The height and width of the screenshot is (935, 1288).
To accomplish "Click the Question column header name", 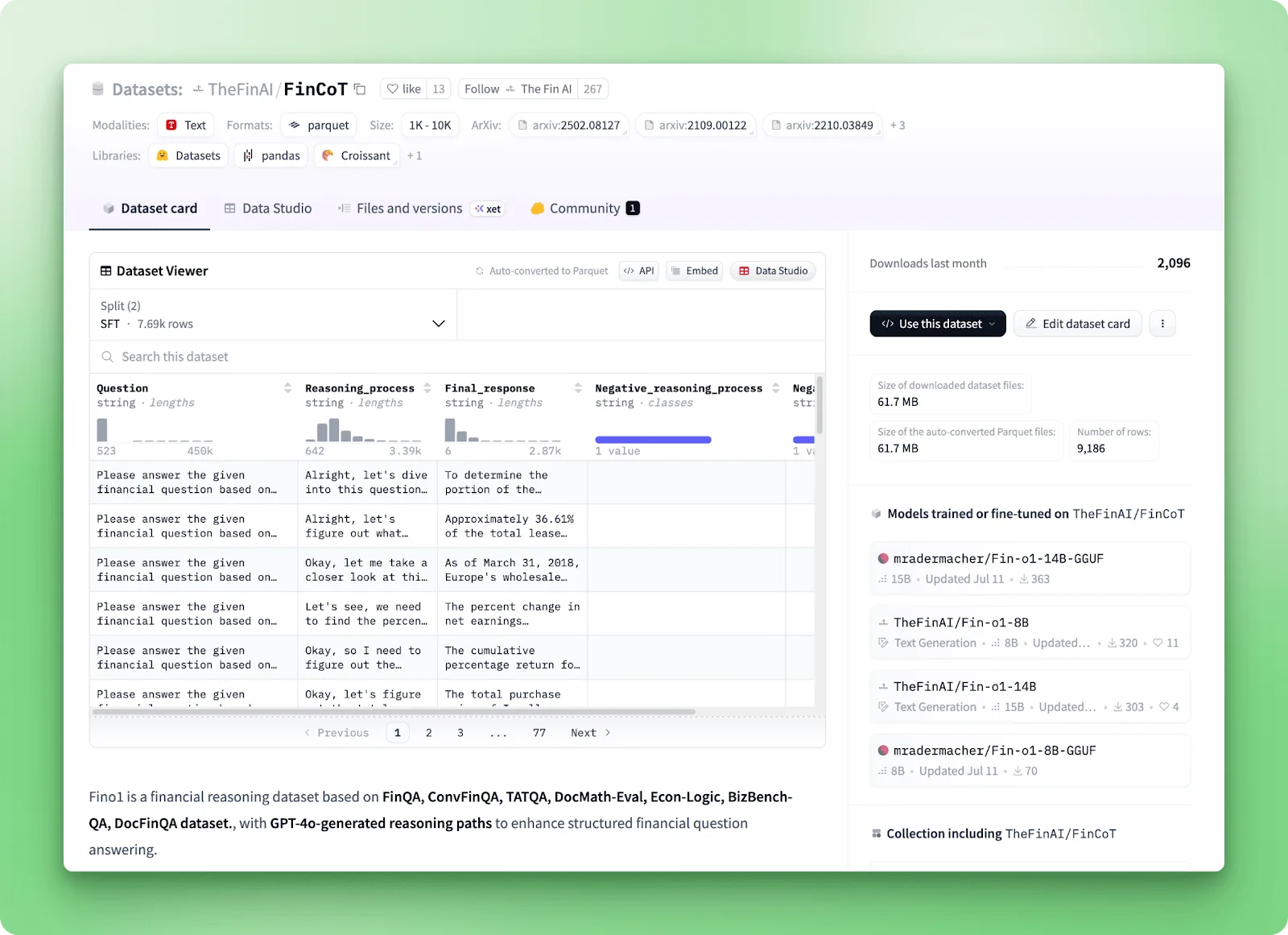I will coord(122,388).
